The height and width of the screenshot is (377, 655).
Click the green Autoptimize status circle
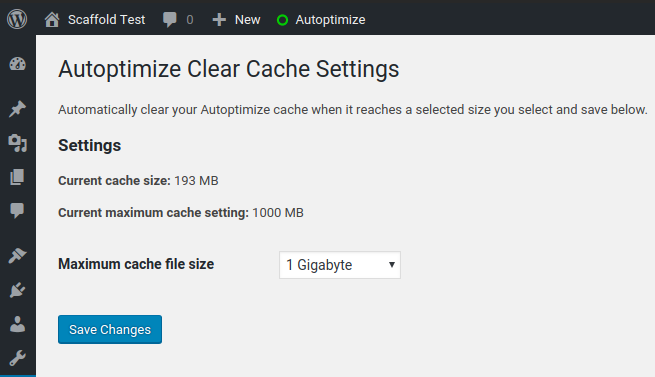[282, 20]
